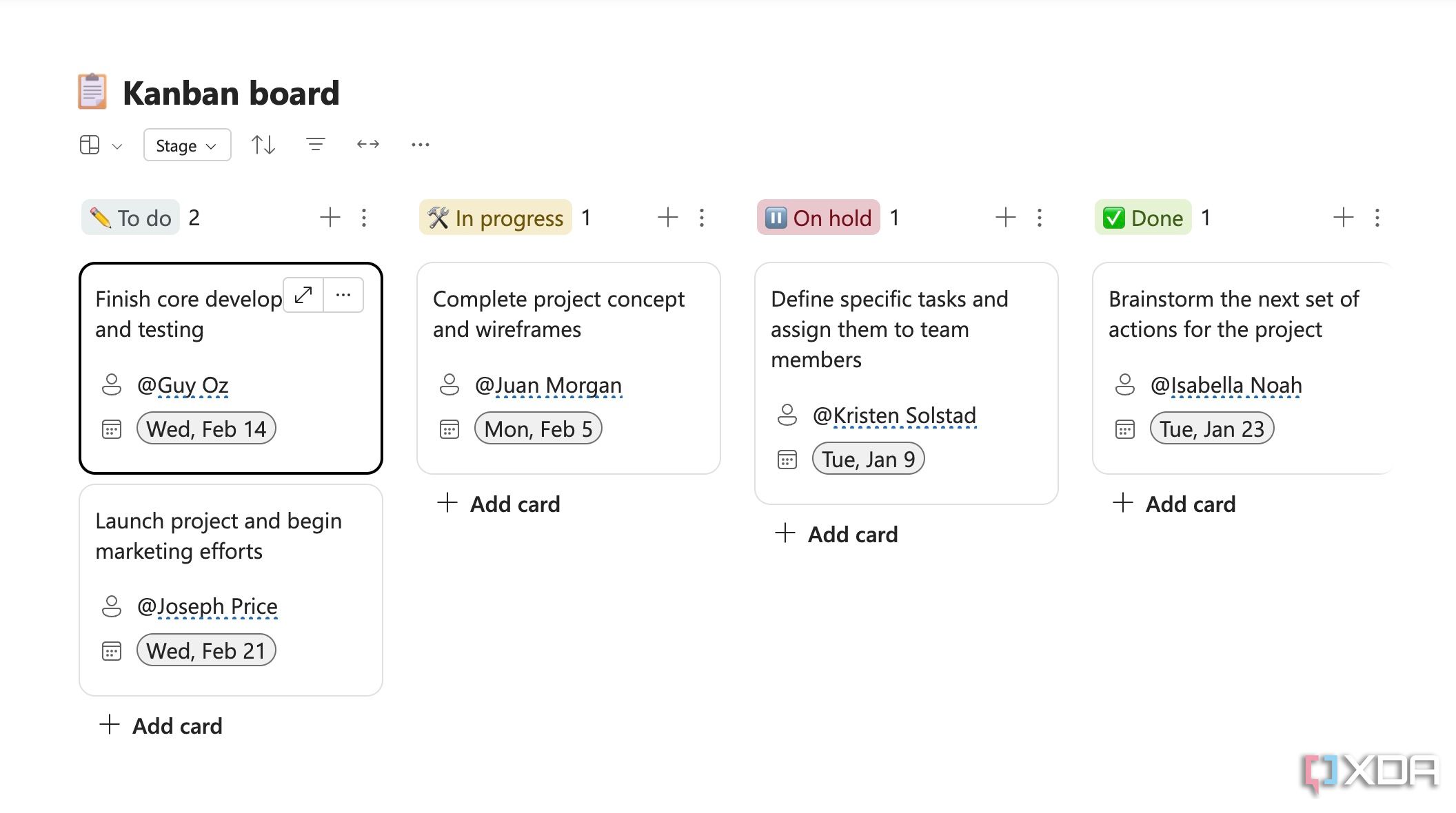
Task: Add a card via To do plus icon
Action: pyautogui.click(x=330, y=218)
